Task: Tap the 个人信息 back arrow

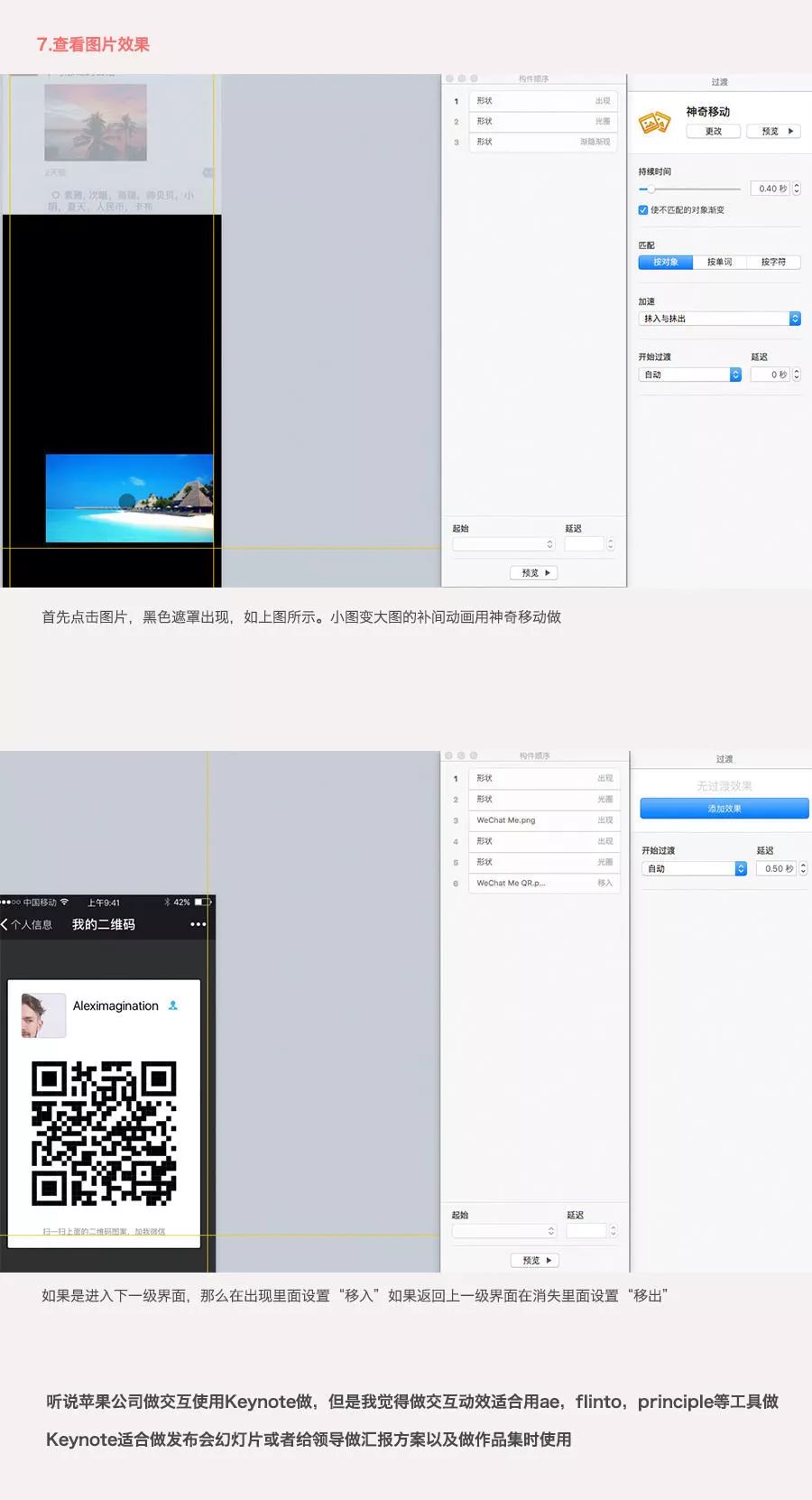Action: pos(5,924)
